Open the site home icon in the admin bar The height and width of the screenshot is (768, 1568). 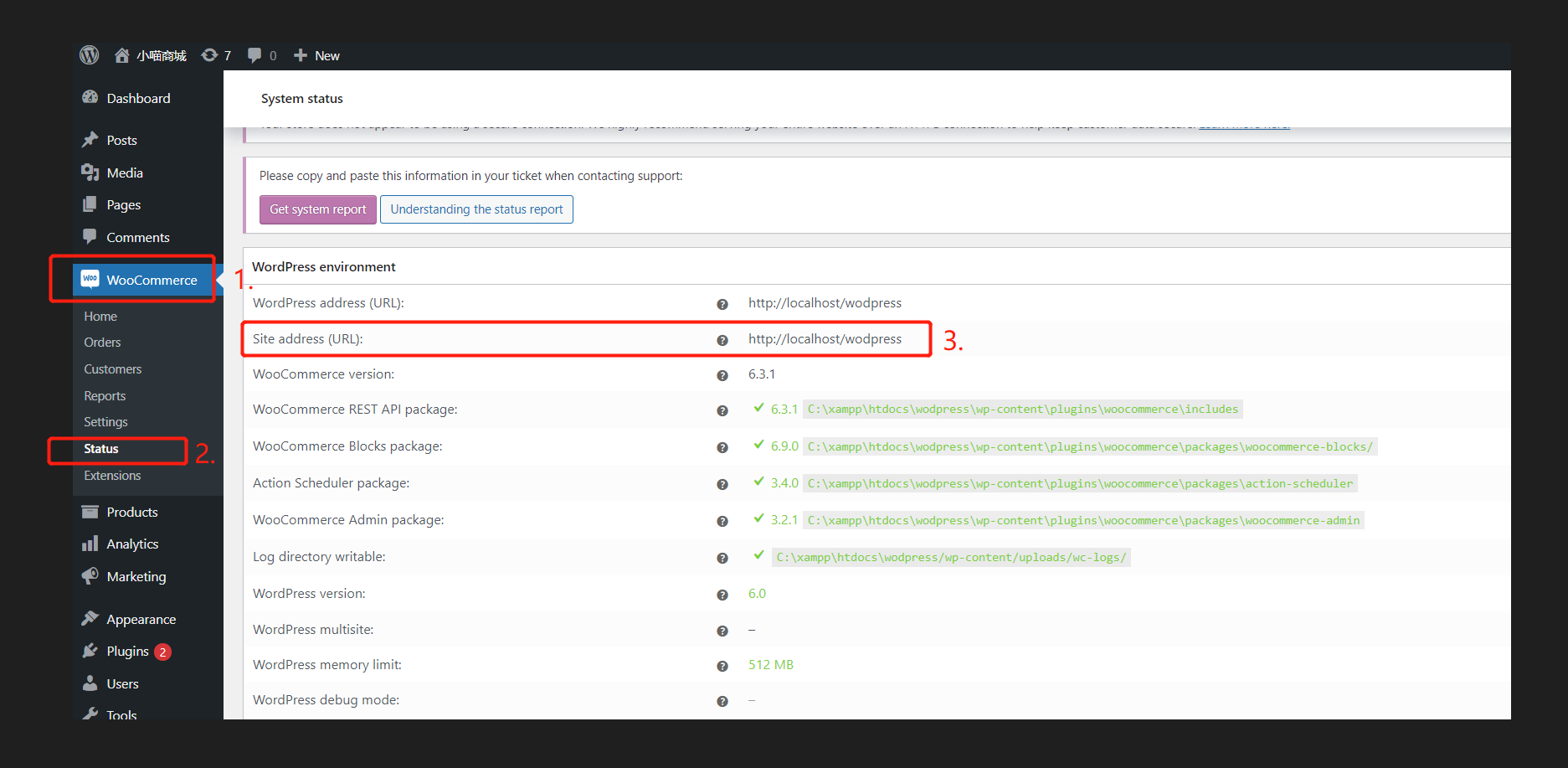122,55
